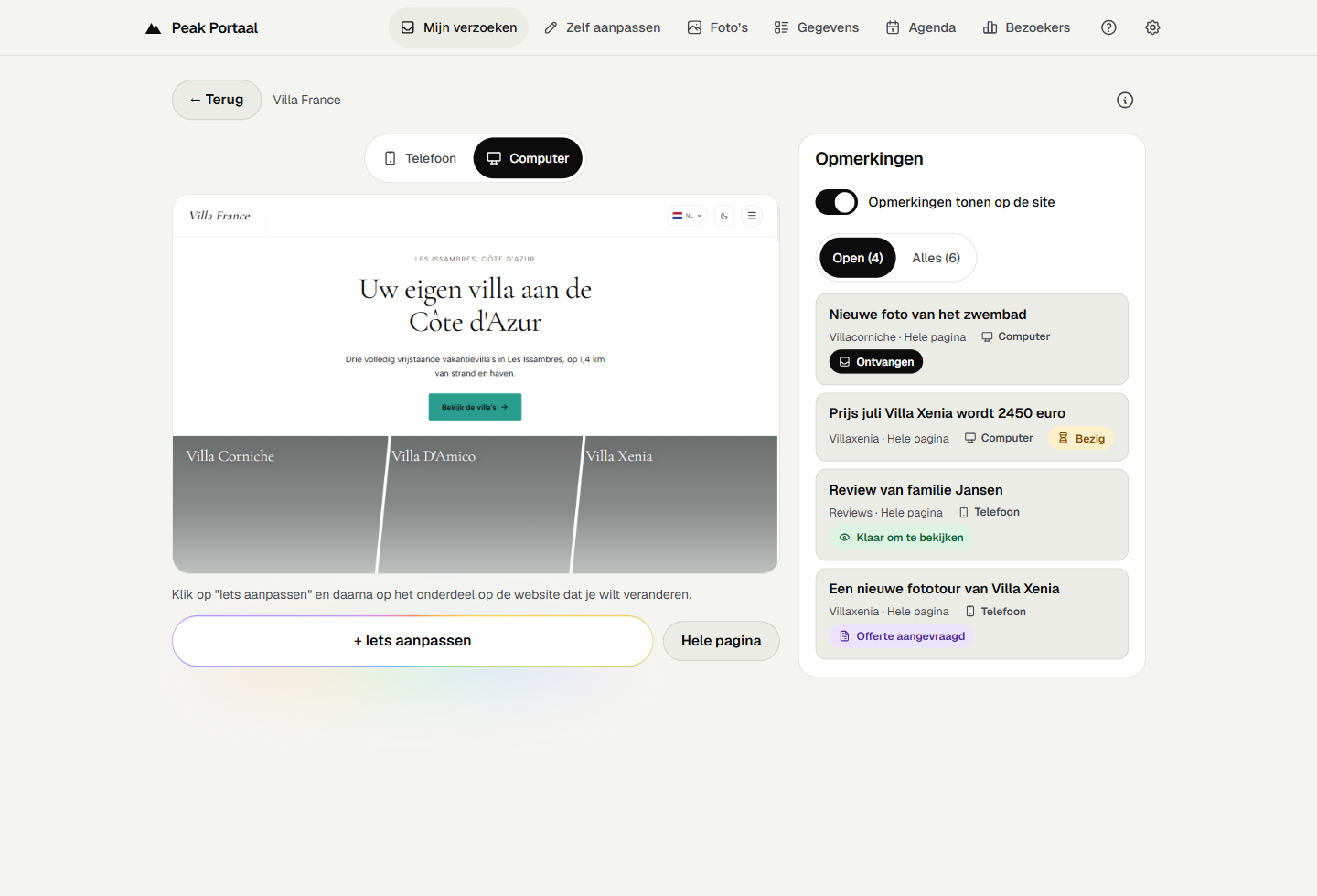Click the info icon beside Villa France
1317x896 pixels.
1125,101
